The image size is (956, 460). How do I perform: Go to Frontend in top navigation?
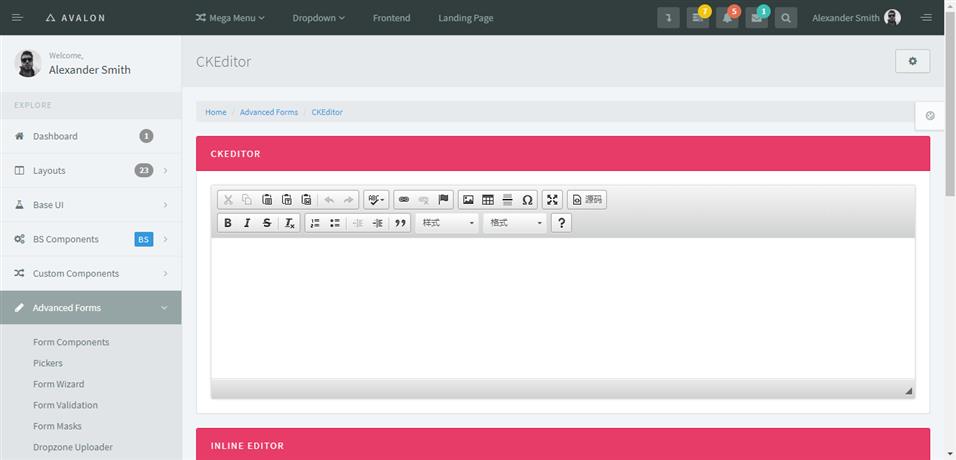pyautogui.click(x=391, y=18)
